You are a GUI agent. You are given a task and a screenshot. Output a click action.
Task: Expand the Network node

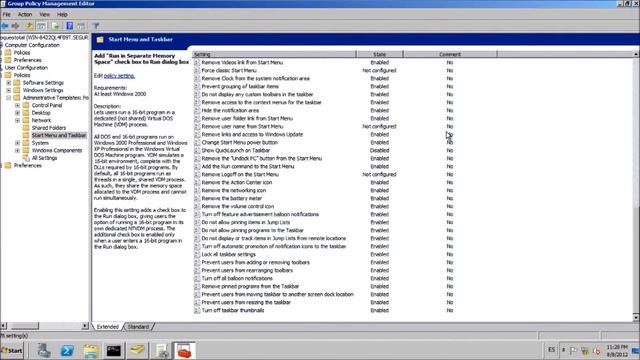coord(18,120)
